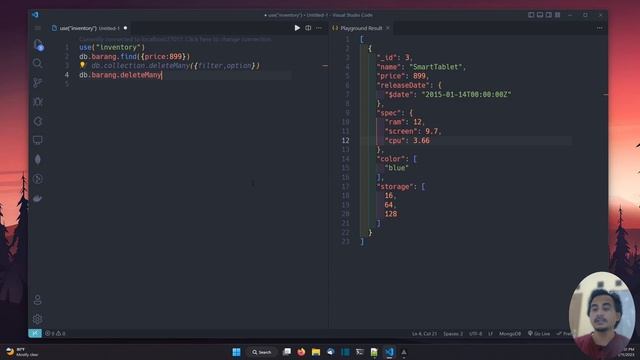Open the Extensions view in activity bar

[38, 121]
